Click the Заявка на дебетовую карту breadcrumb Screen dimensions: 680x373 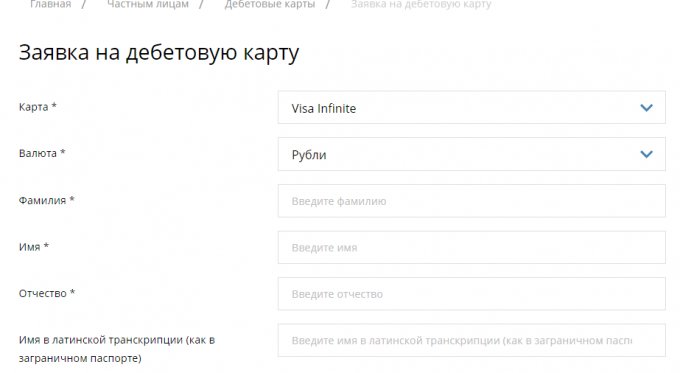(x=421, y=4)
